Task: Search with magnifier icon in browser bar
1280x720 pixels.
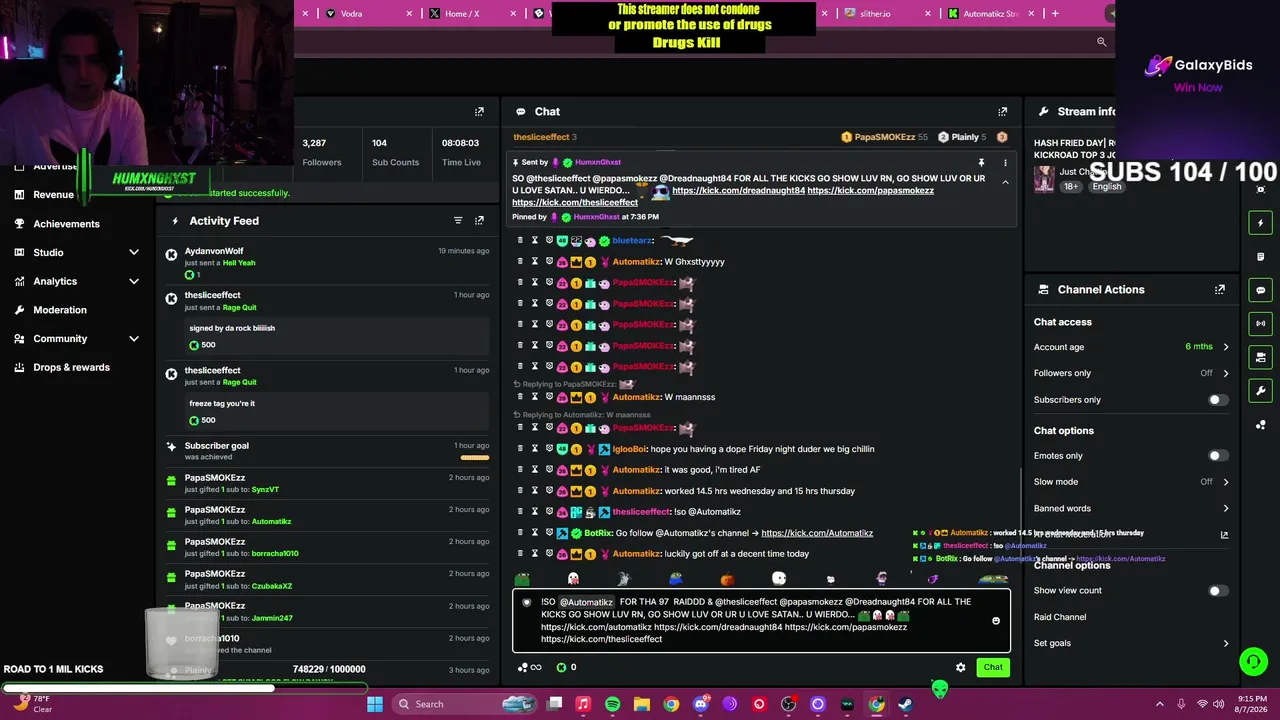Action: pyautogui.click(x=1101, y=42)
